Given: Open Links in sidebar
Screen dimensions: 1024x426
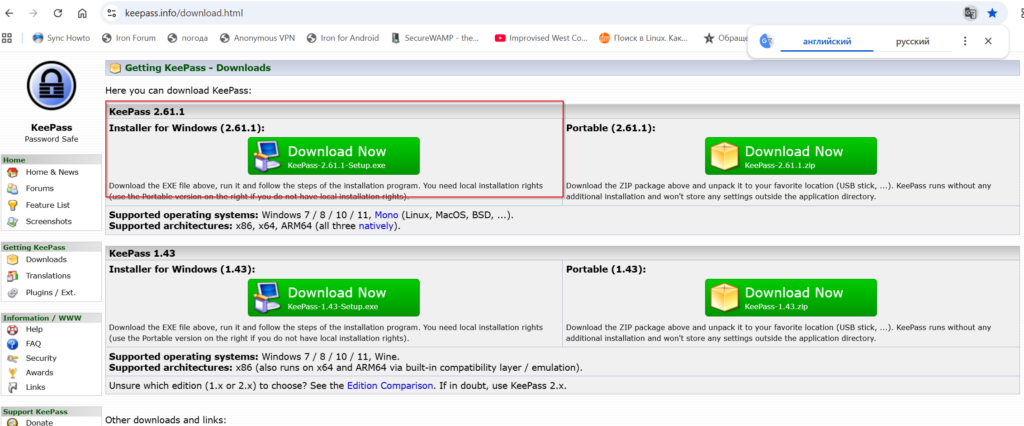Looking at the screenshot, I should pos(36,387).
